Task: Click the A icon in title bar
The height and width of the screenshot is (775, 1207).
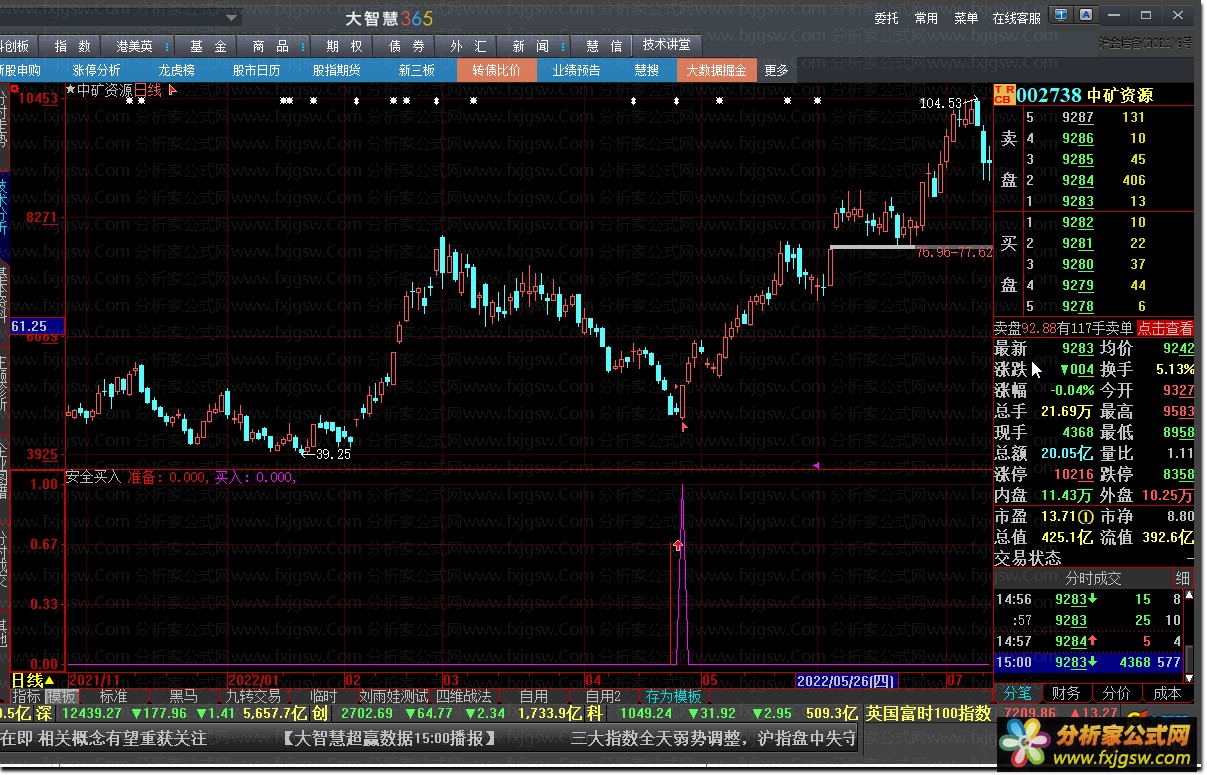Action: (1085, 16)
